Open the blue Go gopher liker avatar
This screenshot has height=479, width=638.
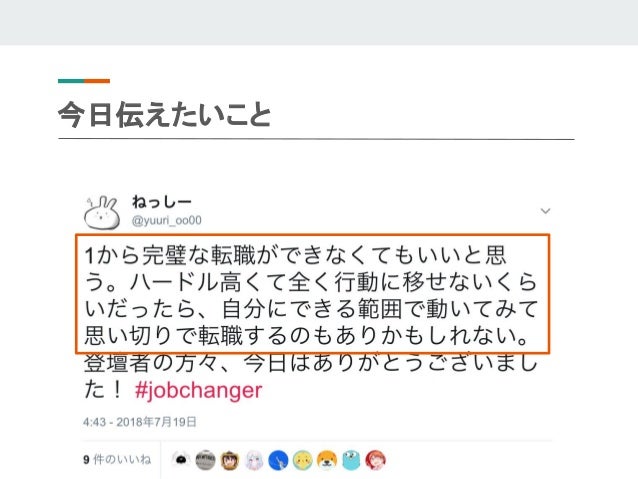tap(351, 460)
